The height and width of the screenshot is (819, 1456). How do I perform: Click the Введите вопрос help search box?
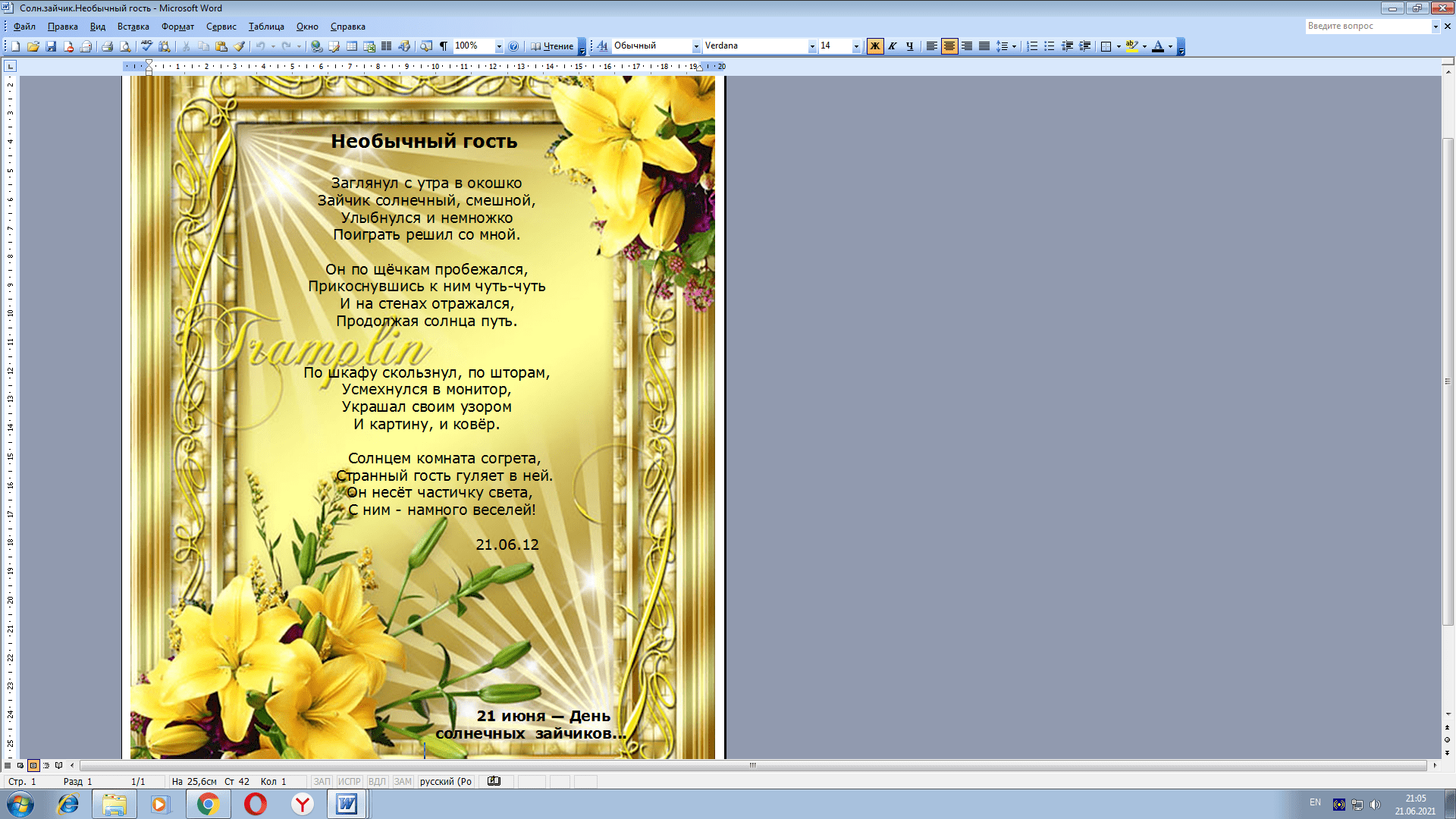[1368, 26]
